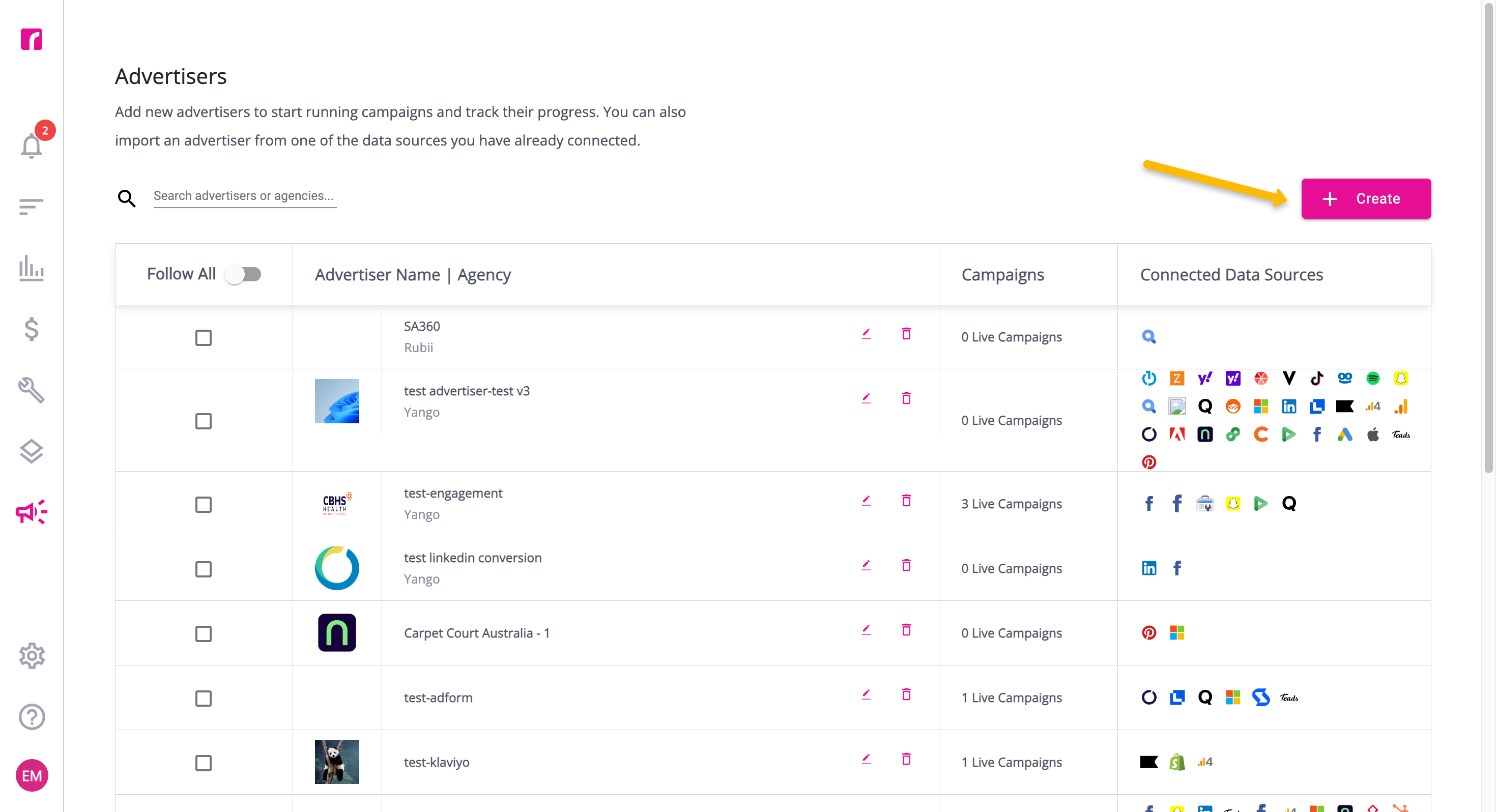Open the notifications bell
This screenshot has height=812, width=1496.
click(x=32, y=145)
